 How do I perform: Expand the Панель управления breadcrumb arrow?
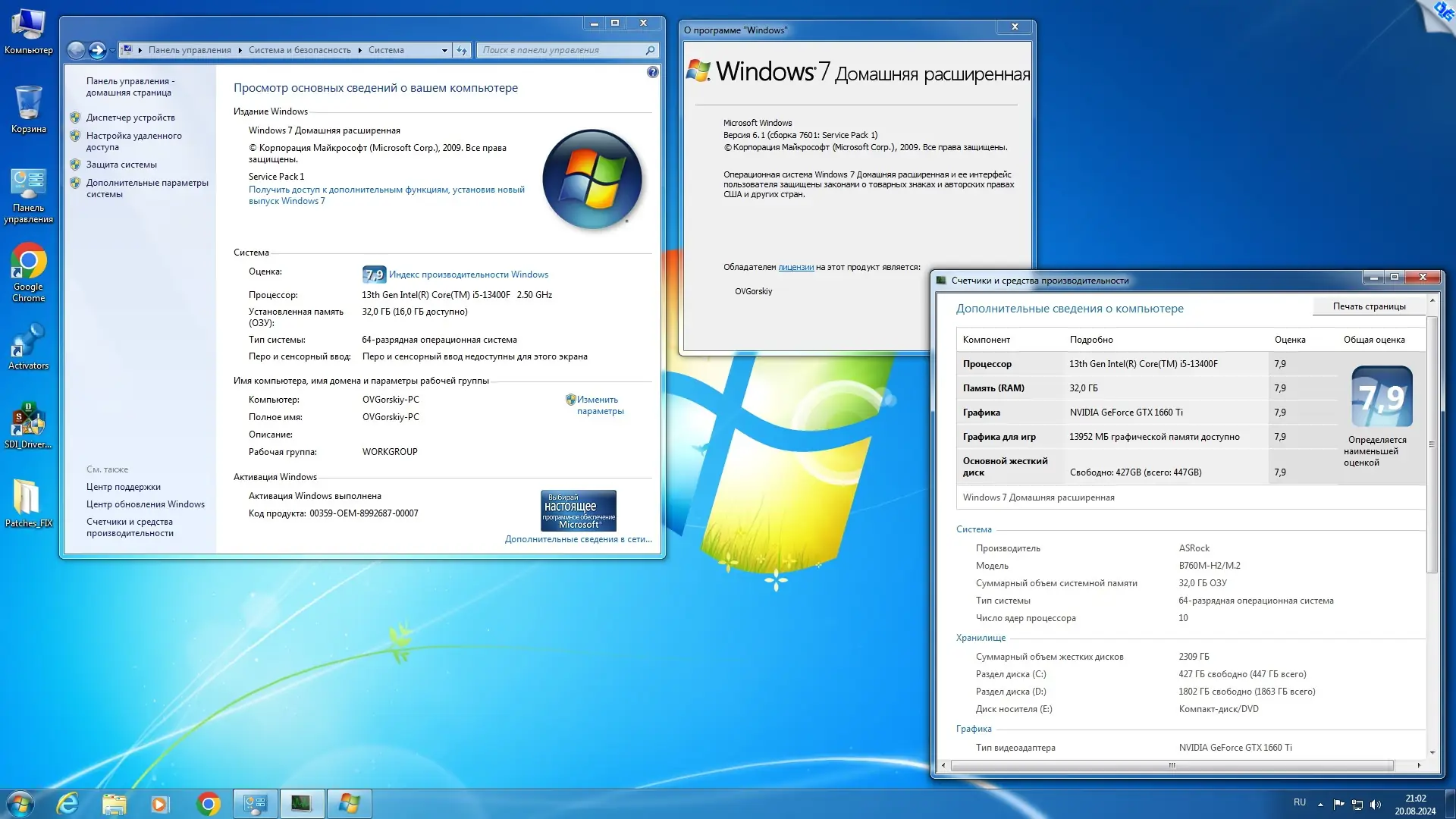(x=240, y=50)
